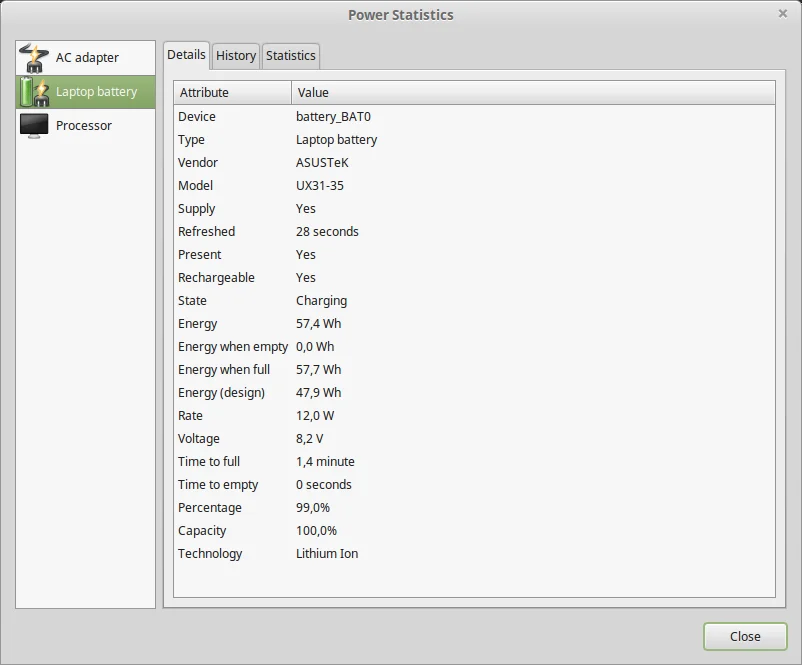Click the value '47,9 Wh'
The height and width of the screenshot is (665, 802).
pos(318,393)
